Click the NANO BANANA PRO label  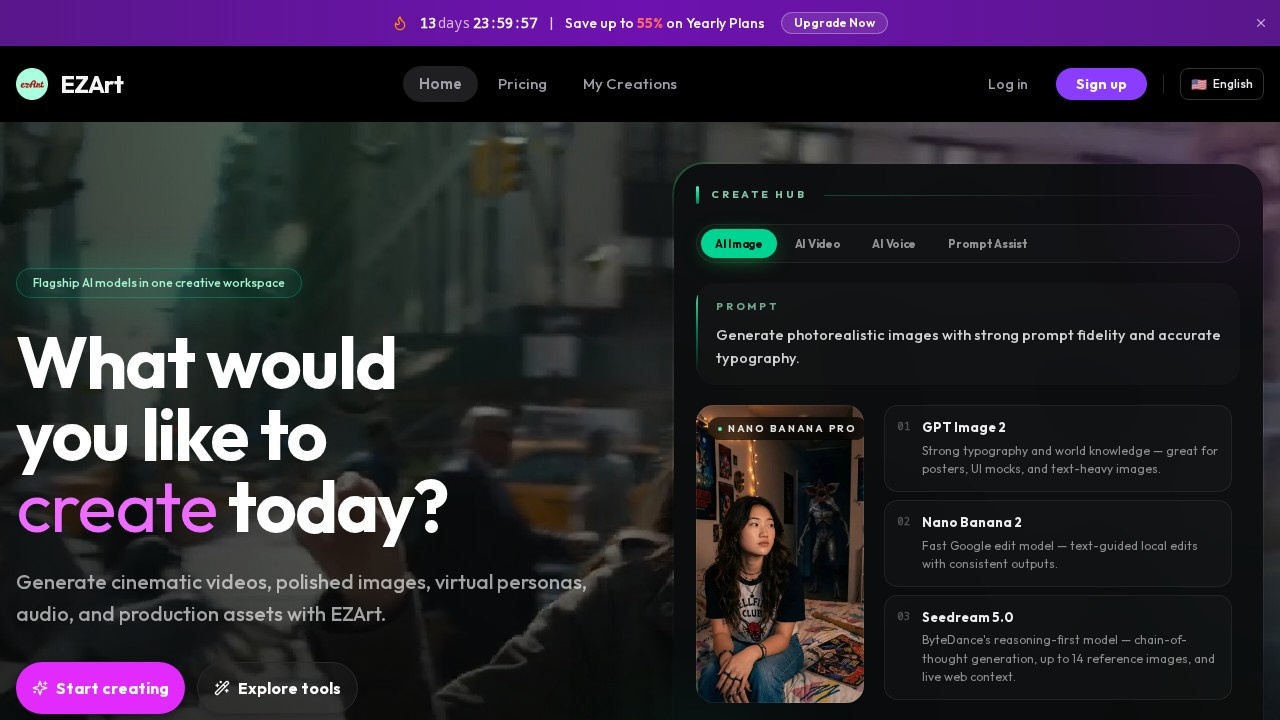click(x=786, y=429)
